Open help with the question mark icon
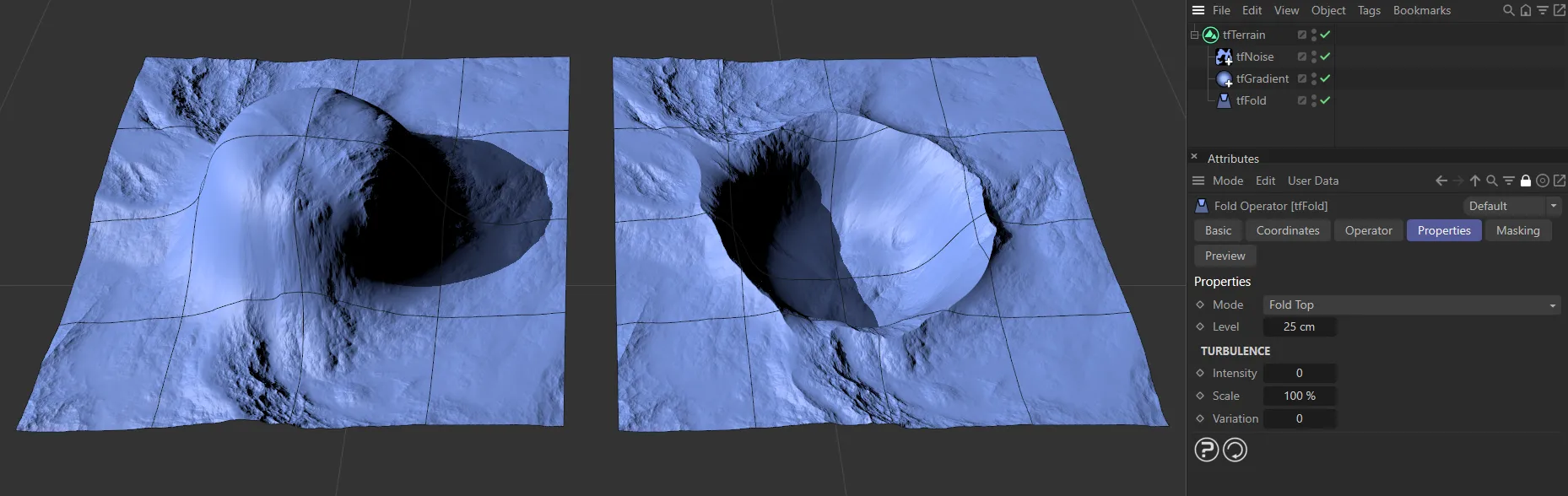1568x496 pixels. [x=1206, y=450]
